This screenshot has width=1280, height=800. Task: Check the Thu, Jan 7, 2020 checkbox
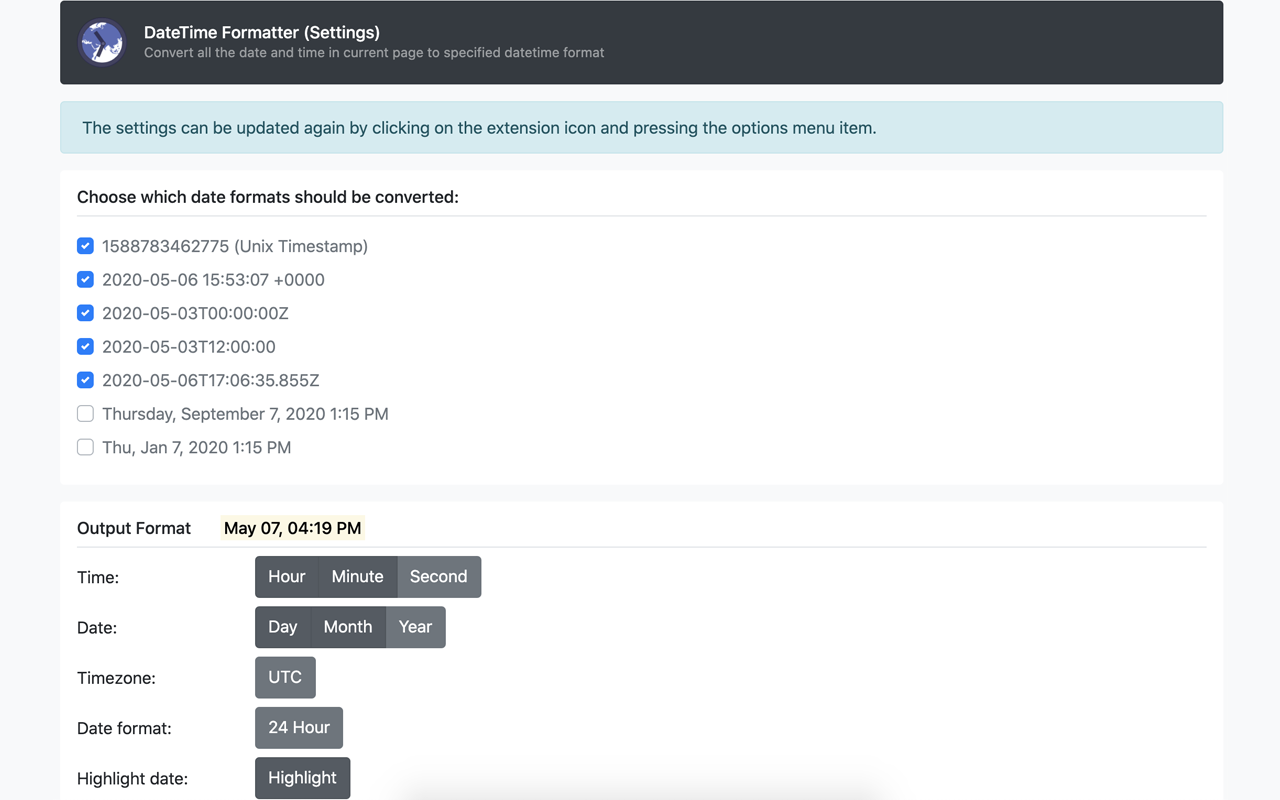(x=85, y=447)
